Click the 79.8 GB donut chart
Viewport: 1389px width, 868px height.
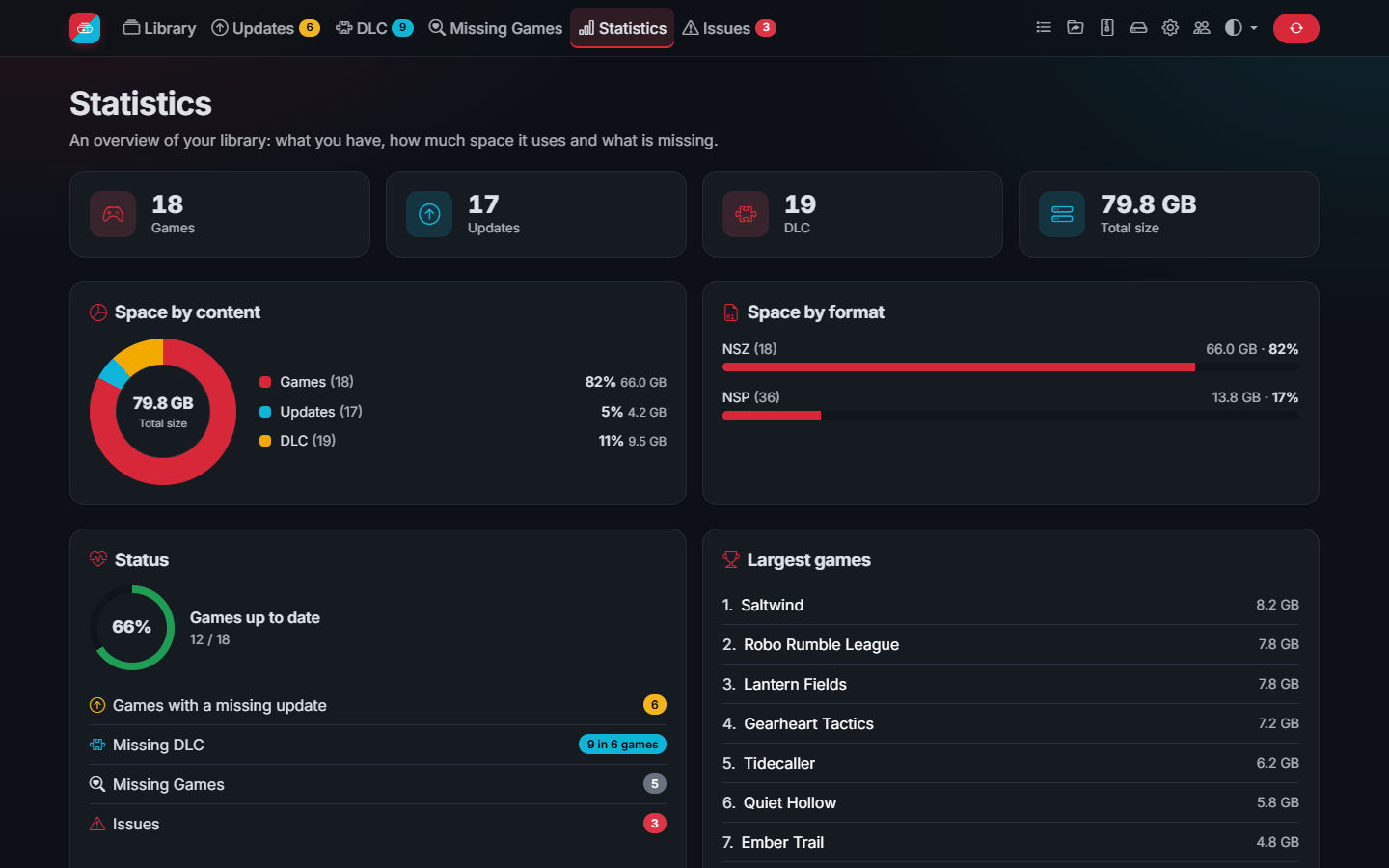[163, 412]
